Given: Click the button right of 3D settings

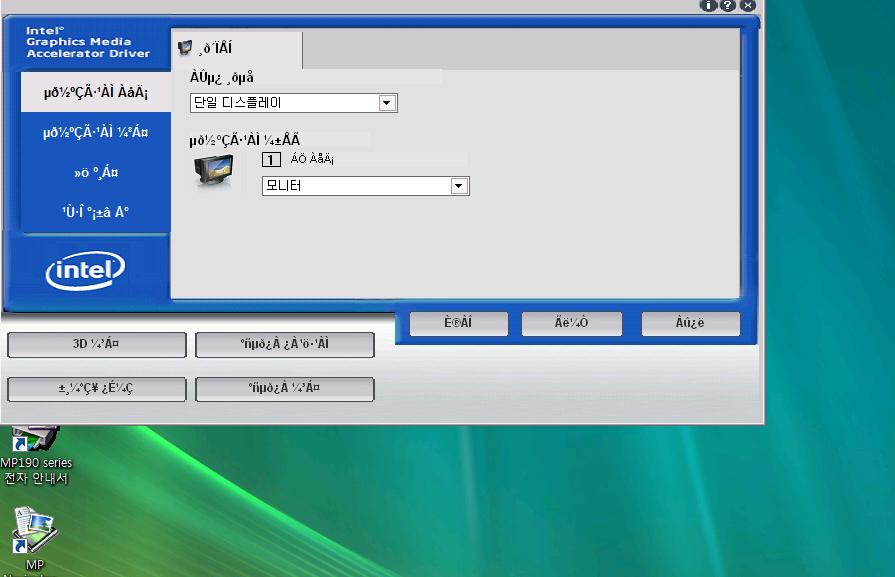Looking at the screenshot, I should 284,344.
